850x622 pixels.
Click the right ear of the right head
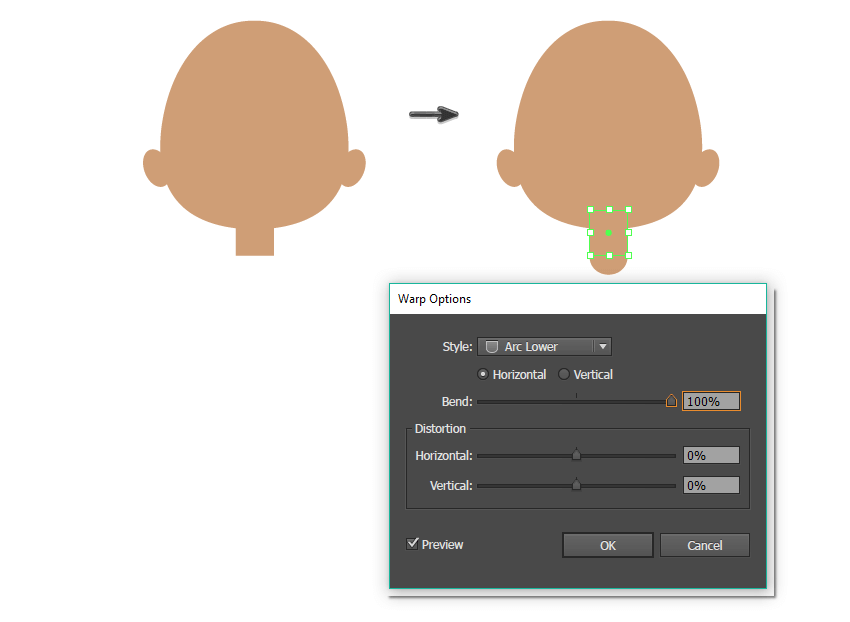[709, 168]
